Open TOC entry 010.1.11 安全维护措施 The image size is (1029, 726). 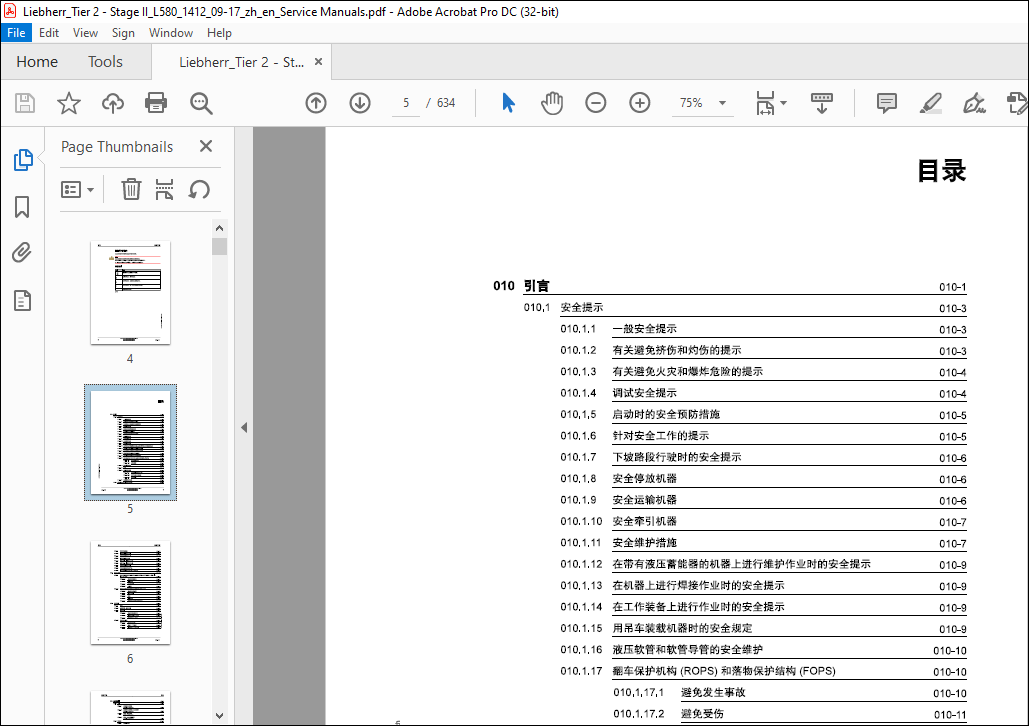763,543
